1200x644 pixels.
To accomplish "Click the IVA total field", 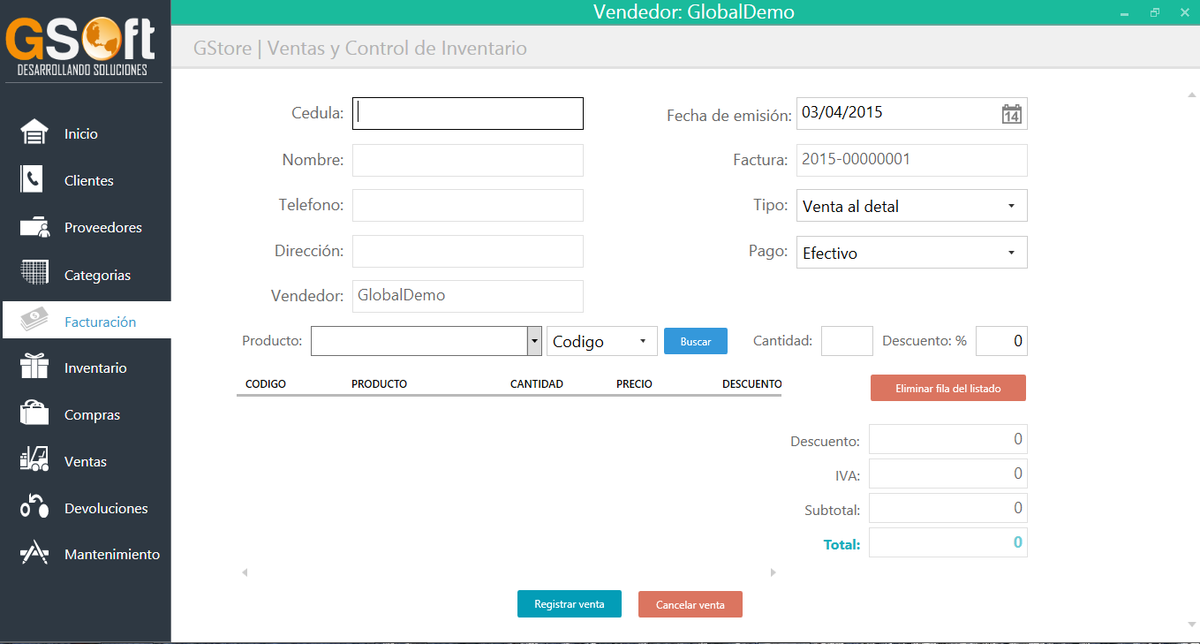I will click(948, 473).
